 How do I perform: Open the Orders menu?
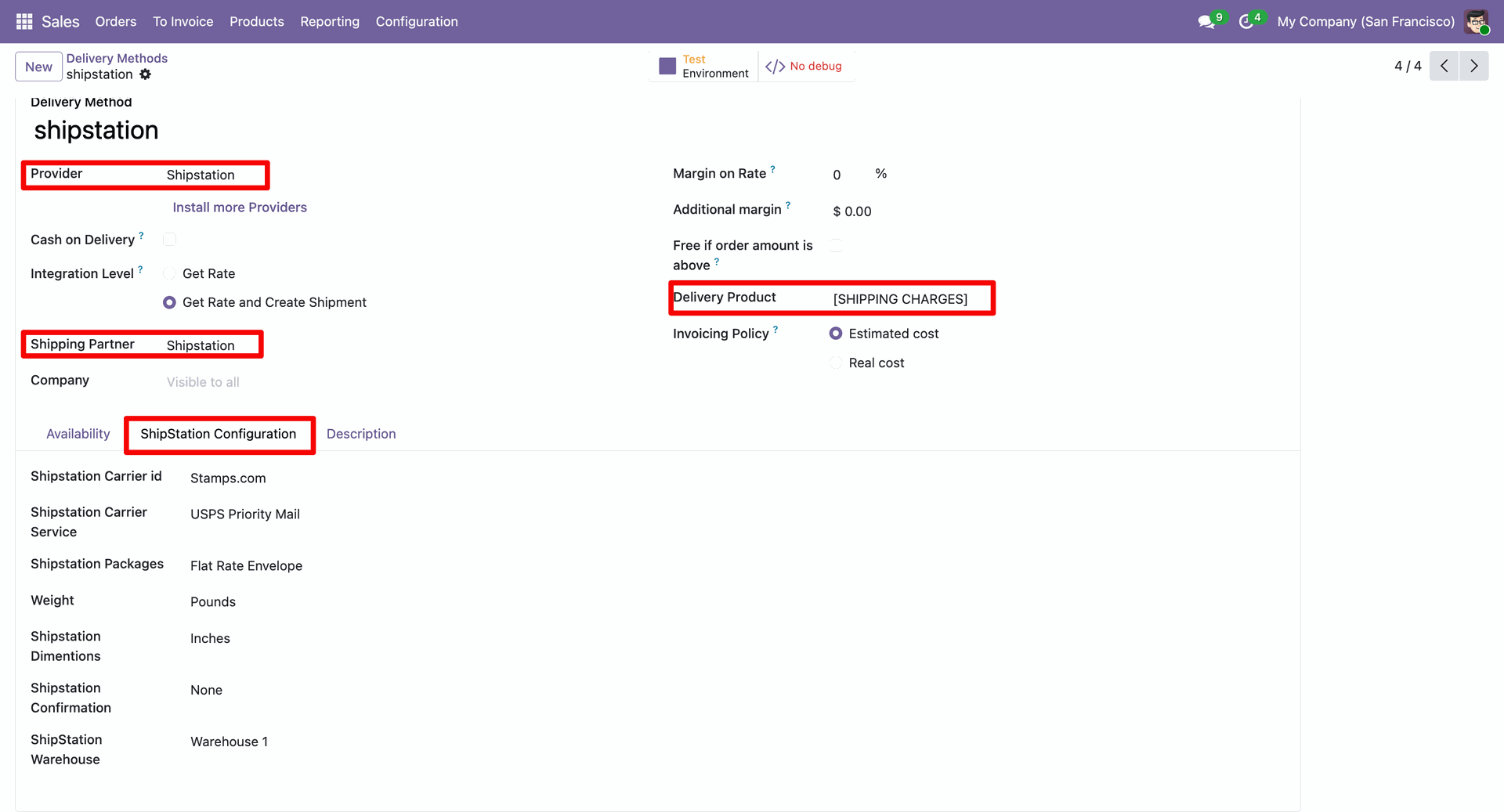point(116,21)
